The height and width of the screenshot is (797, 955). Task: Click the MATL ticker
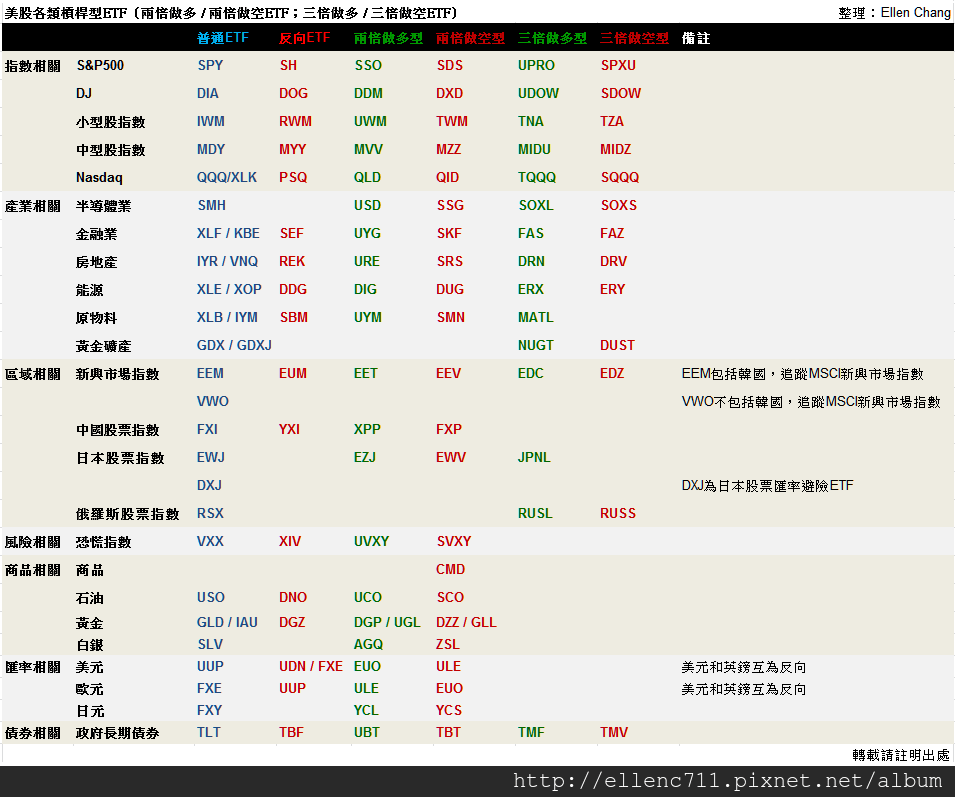(x=535, y=317)
